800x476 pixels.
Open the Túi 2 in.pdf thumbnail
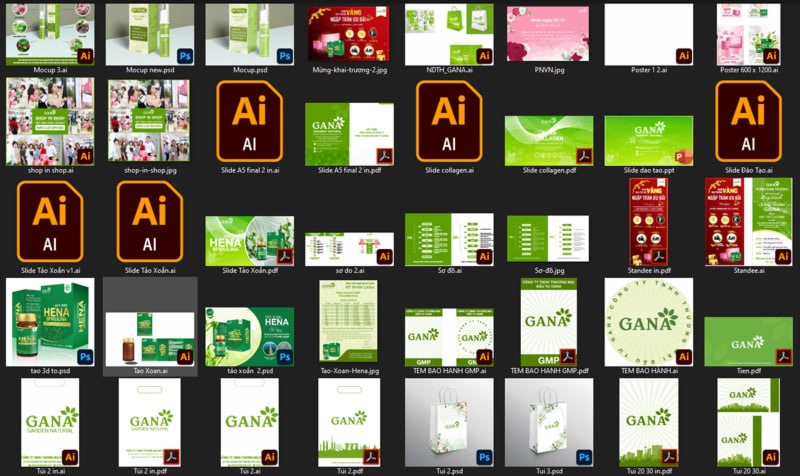(x=149, y=422)
